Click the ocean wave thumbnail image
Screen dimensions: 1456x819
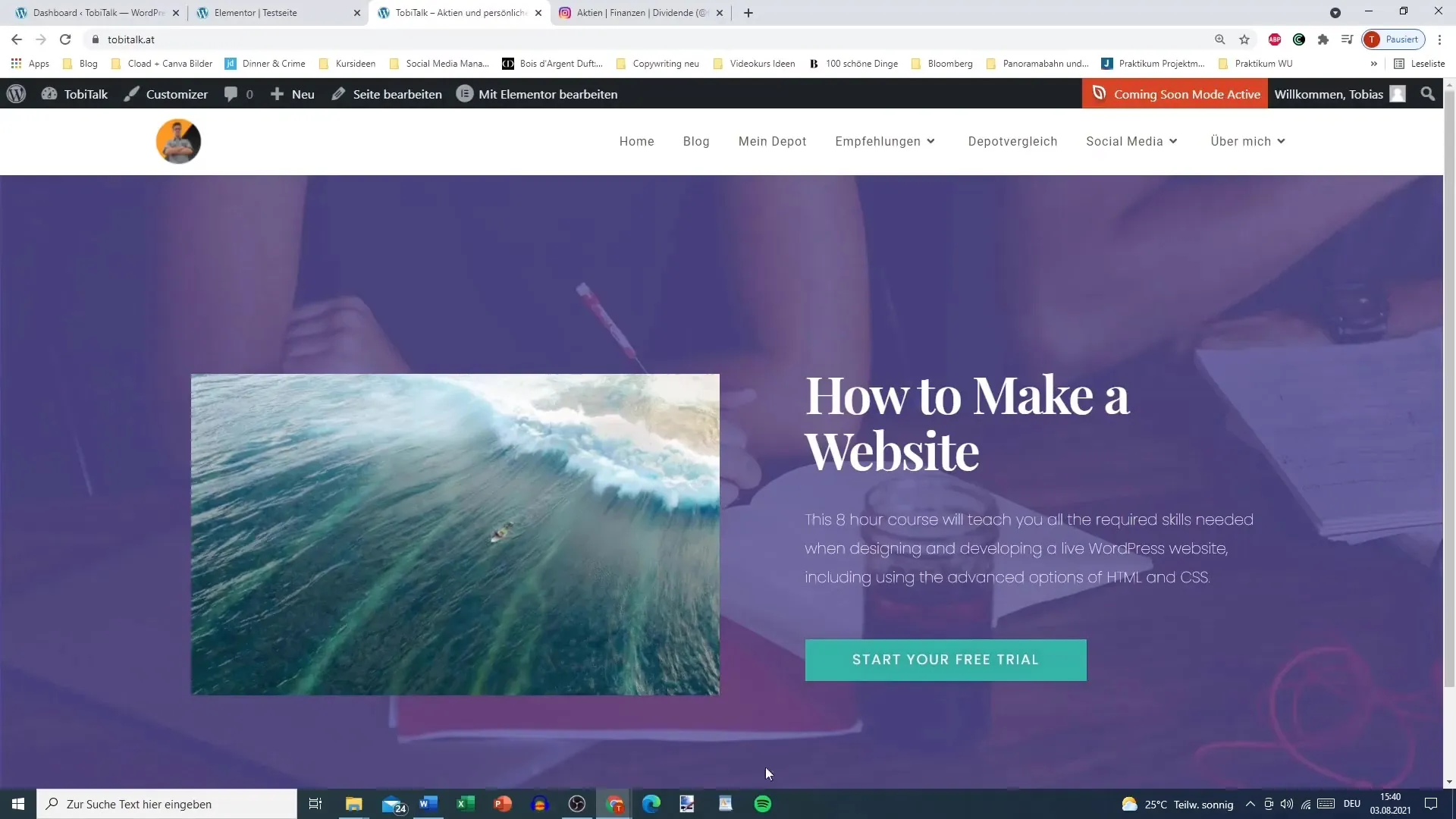click(x=455, y=535)
